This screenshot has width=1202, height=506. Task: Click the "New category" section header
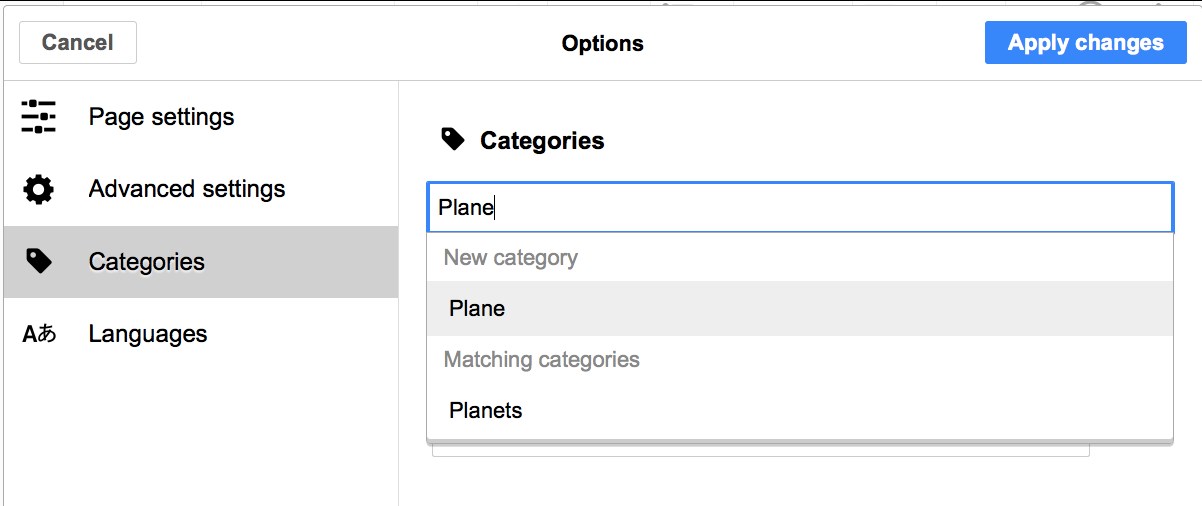pos(511,258)
